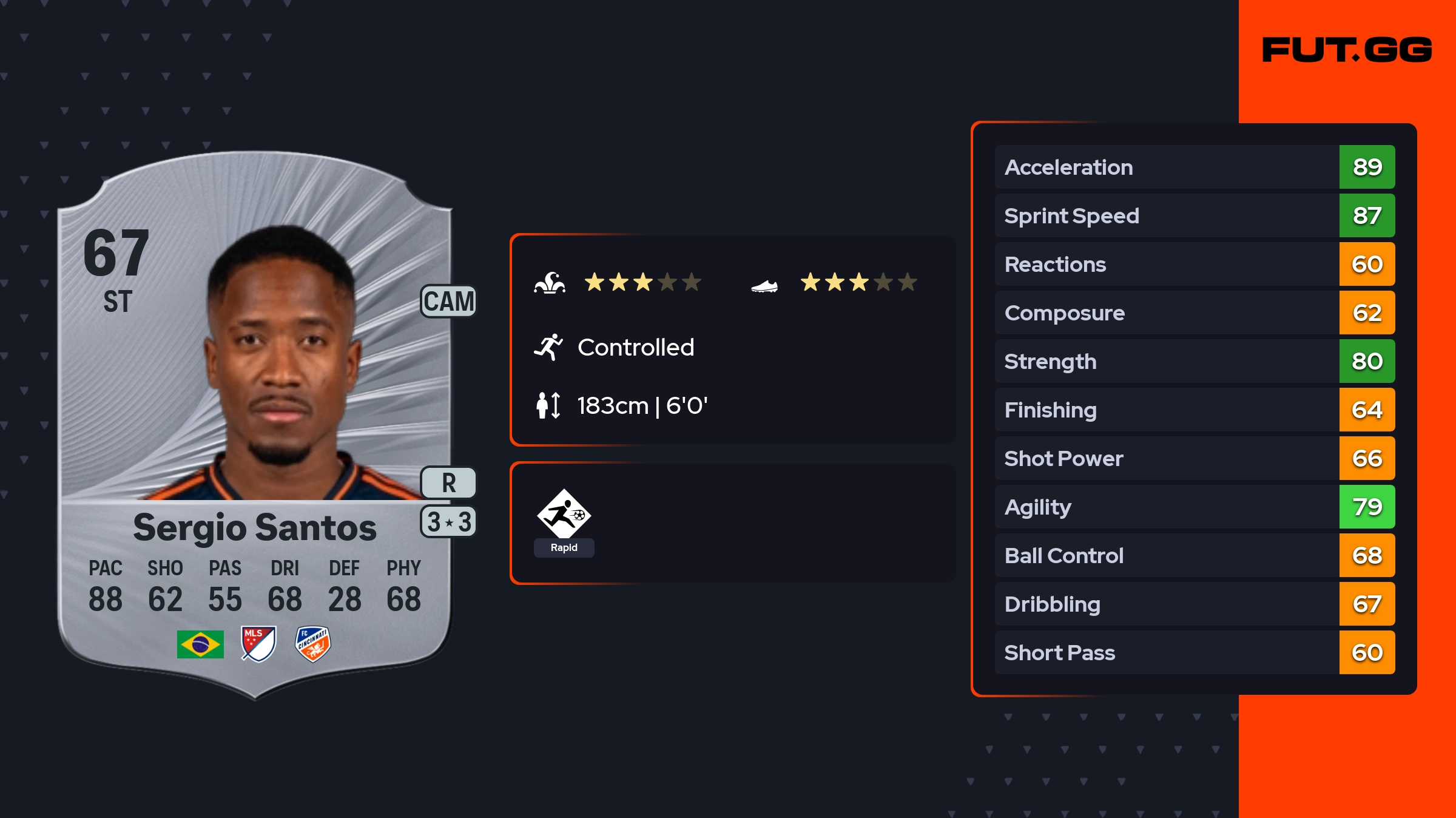Click the Sergio Santos name text
The image size is (1456, 818).
(x=255, y=527)
